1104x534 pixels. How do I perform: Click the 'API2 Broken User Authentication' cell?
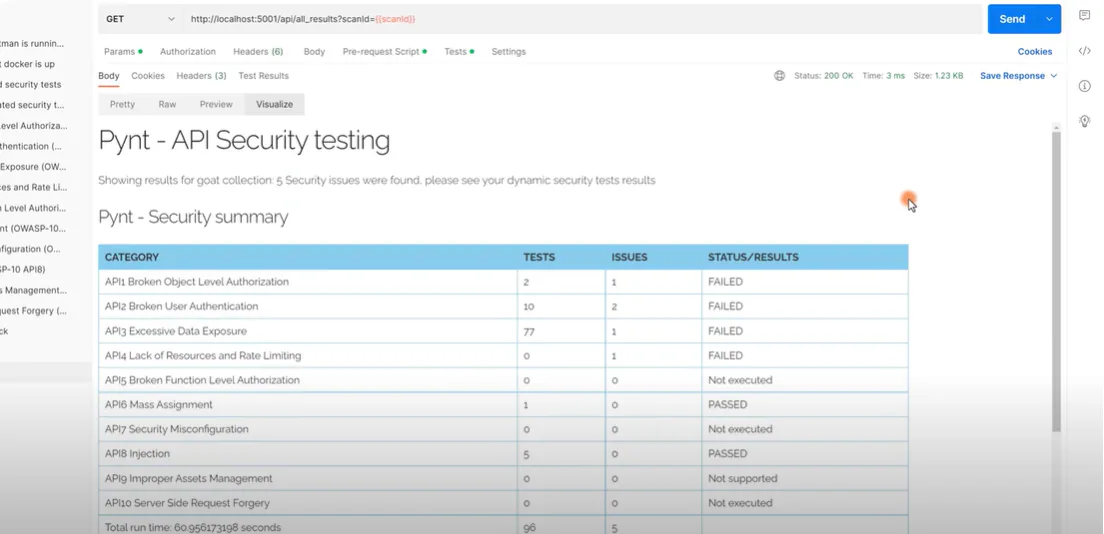(x=308, y=306)
